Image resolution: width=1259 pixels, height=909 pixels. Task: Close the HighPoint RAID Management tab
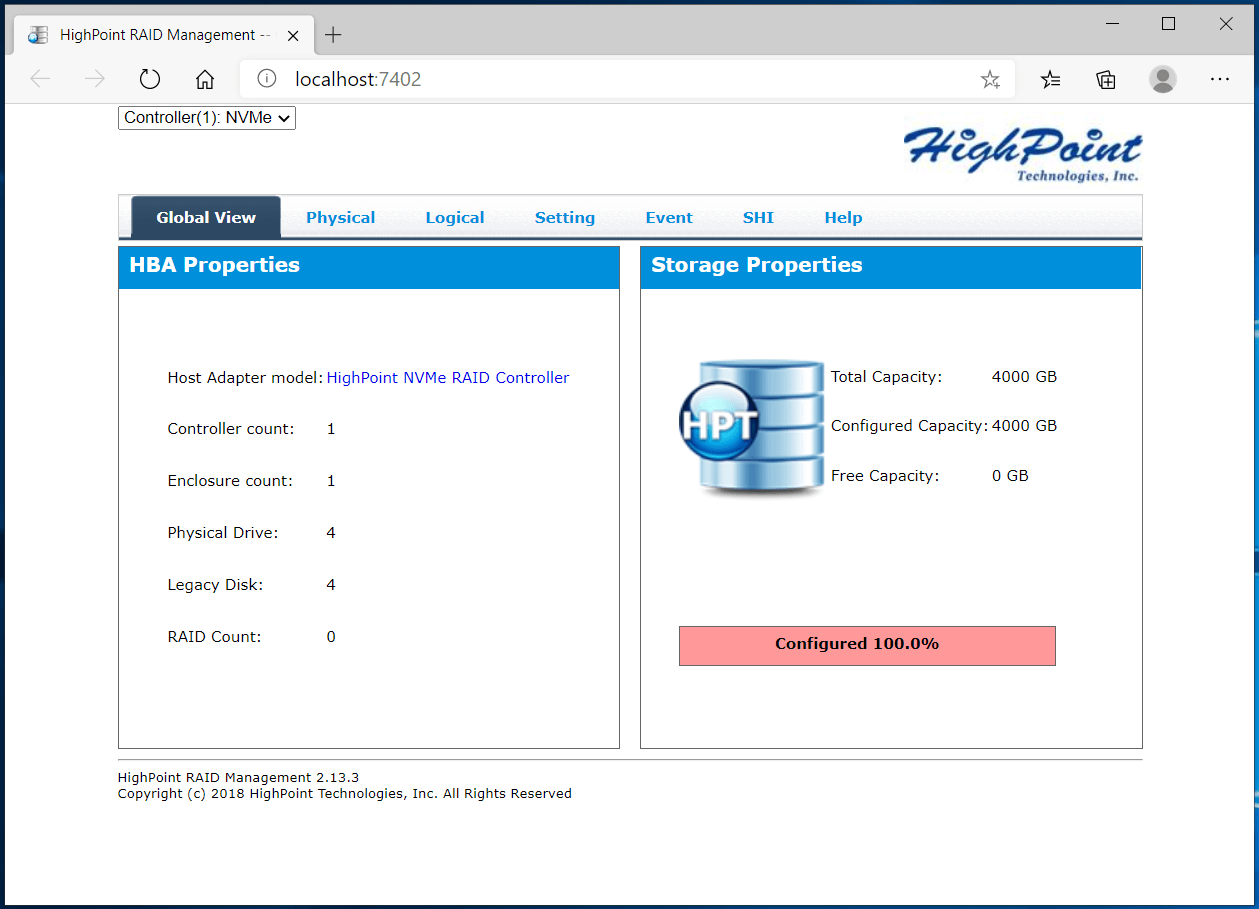pos(293,35)
